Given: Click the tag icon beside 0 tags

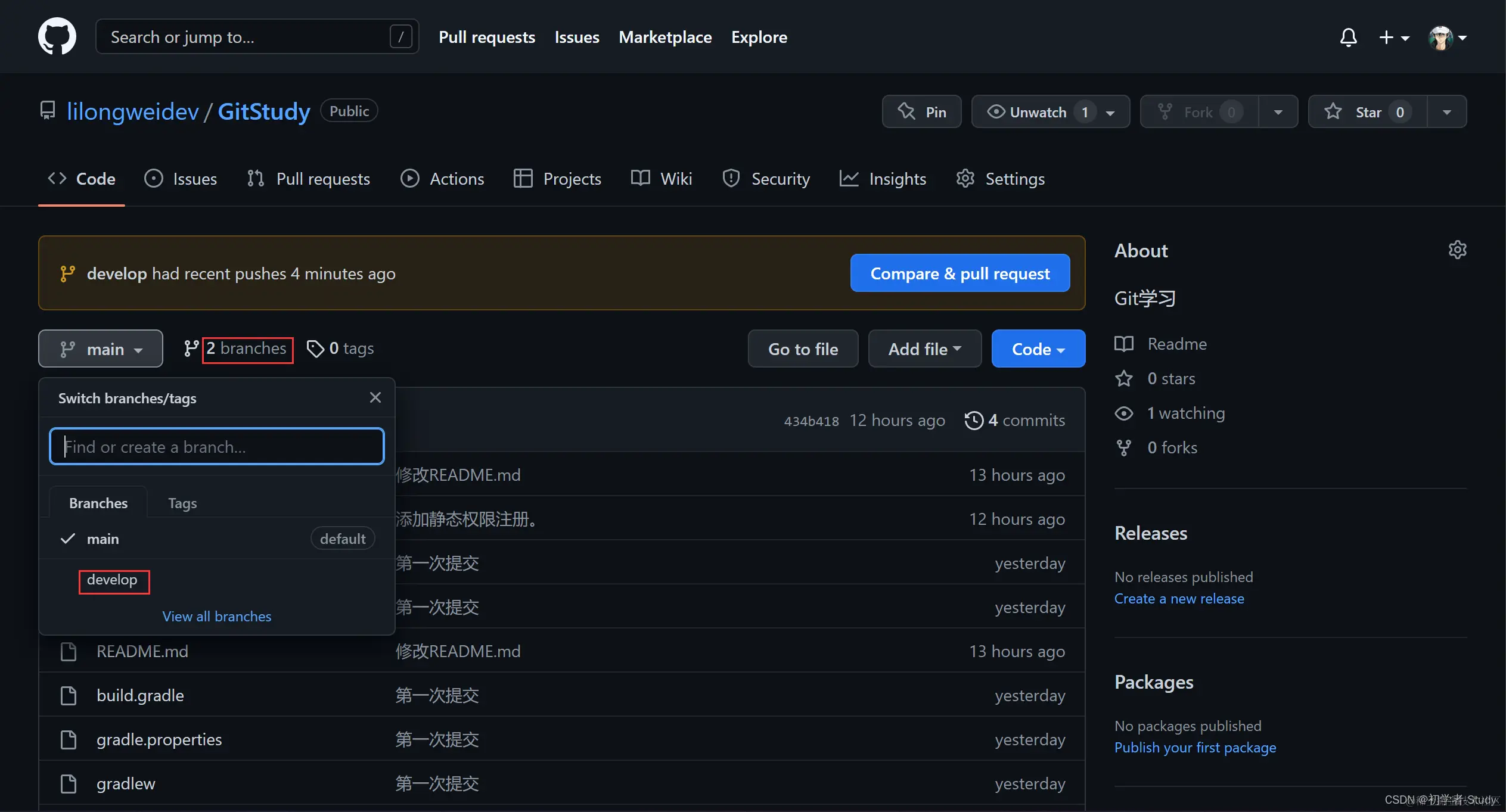Looking at the screenshot, I should click(x=315, y=349).
